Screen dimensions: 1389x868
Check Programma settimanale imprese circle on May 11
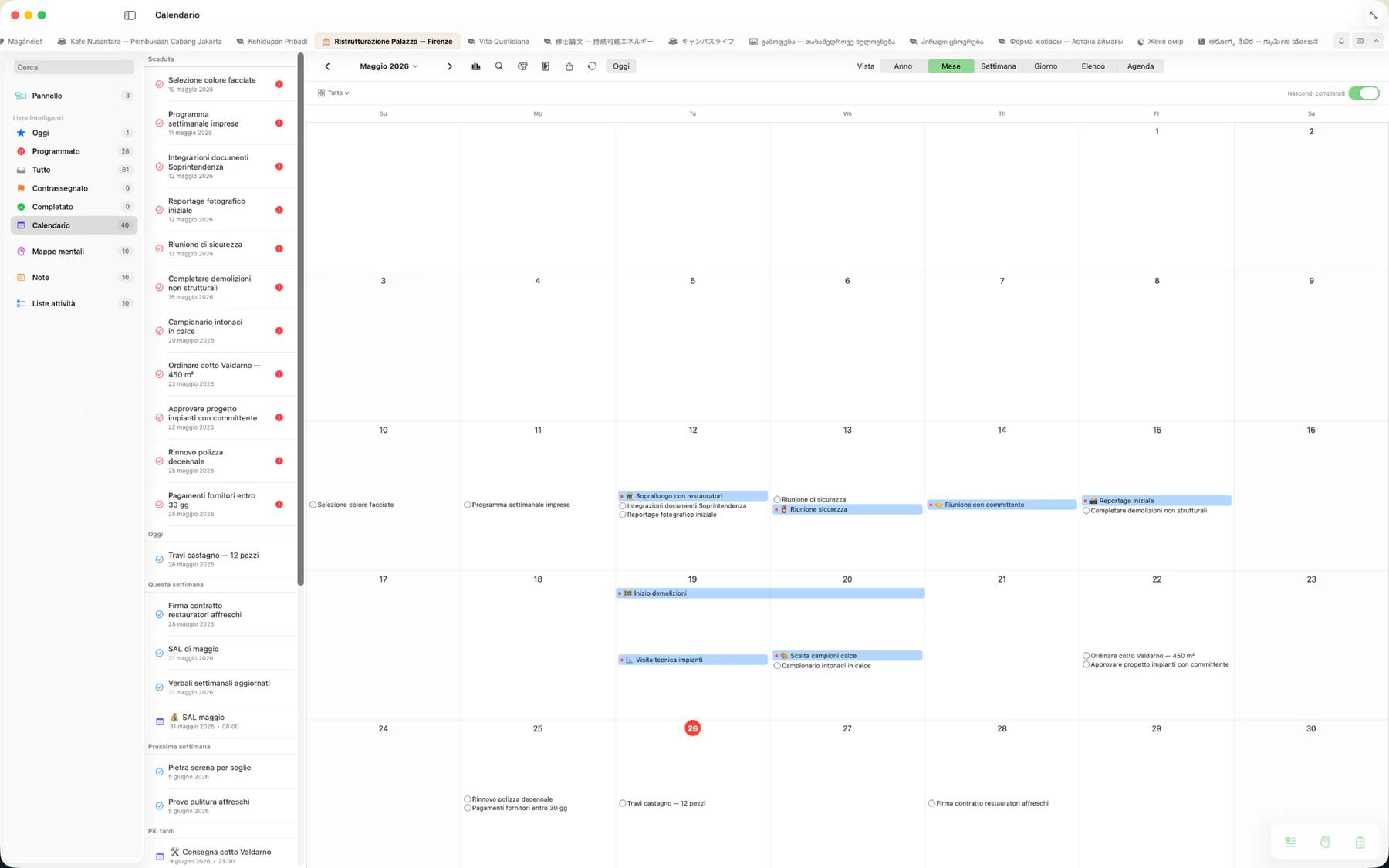pos(468,505)
